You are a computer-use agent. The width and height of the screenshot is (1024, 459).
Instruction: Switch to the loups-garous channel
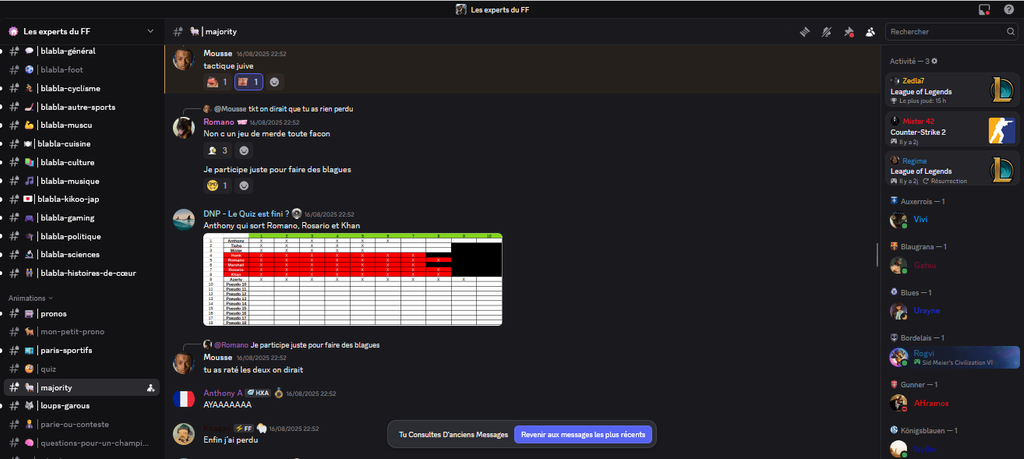pyautogui.click(x=63, y=406)
